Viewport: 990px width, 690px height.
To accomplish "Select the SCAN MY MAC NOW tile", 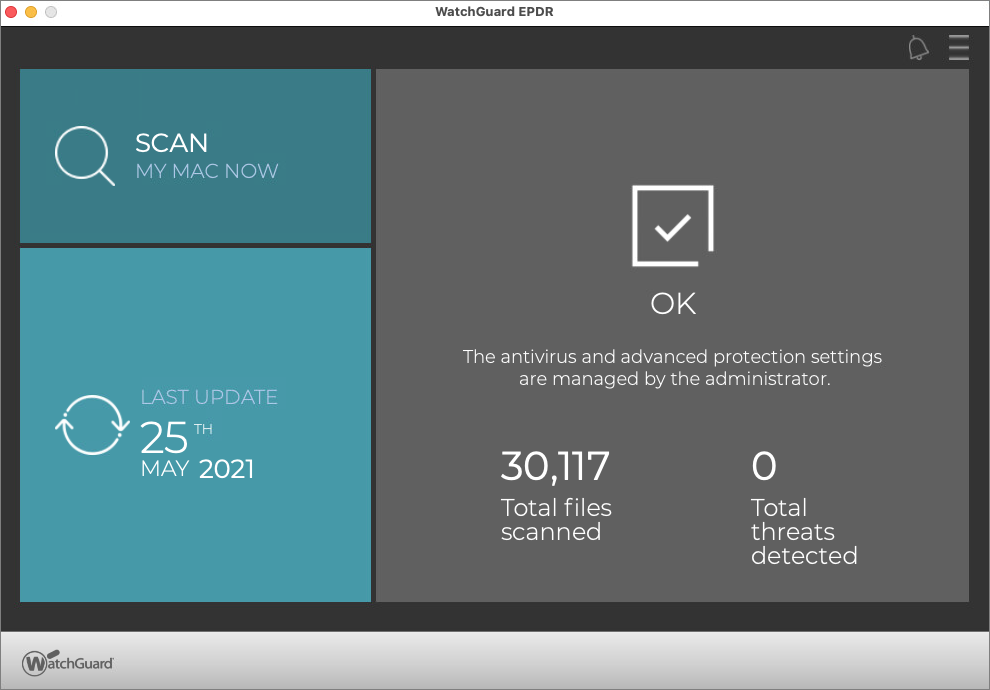I will [x=195, y=157].
